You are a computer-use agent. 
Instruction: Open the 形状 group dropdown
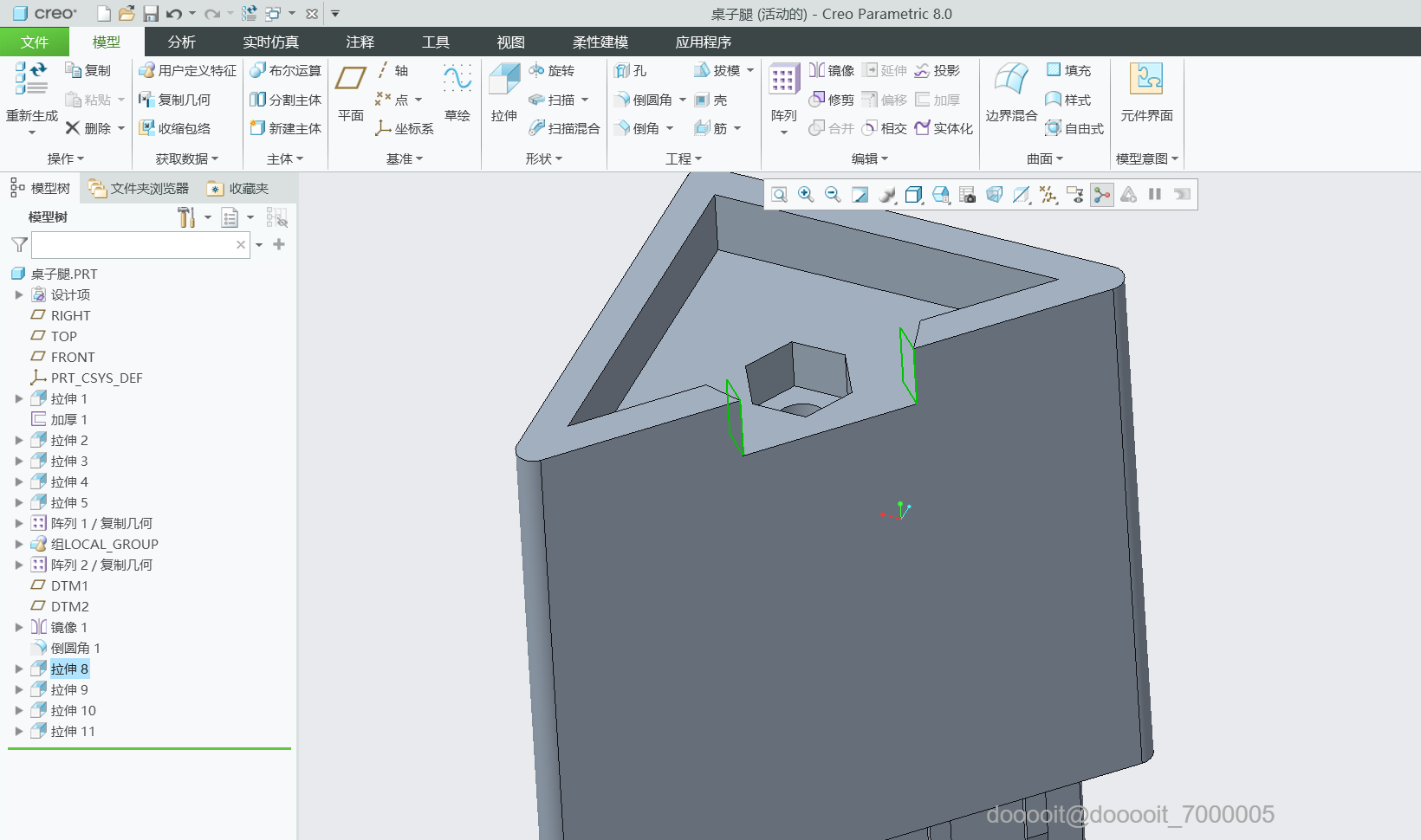543,158
